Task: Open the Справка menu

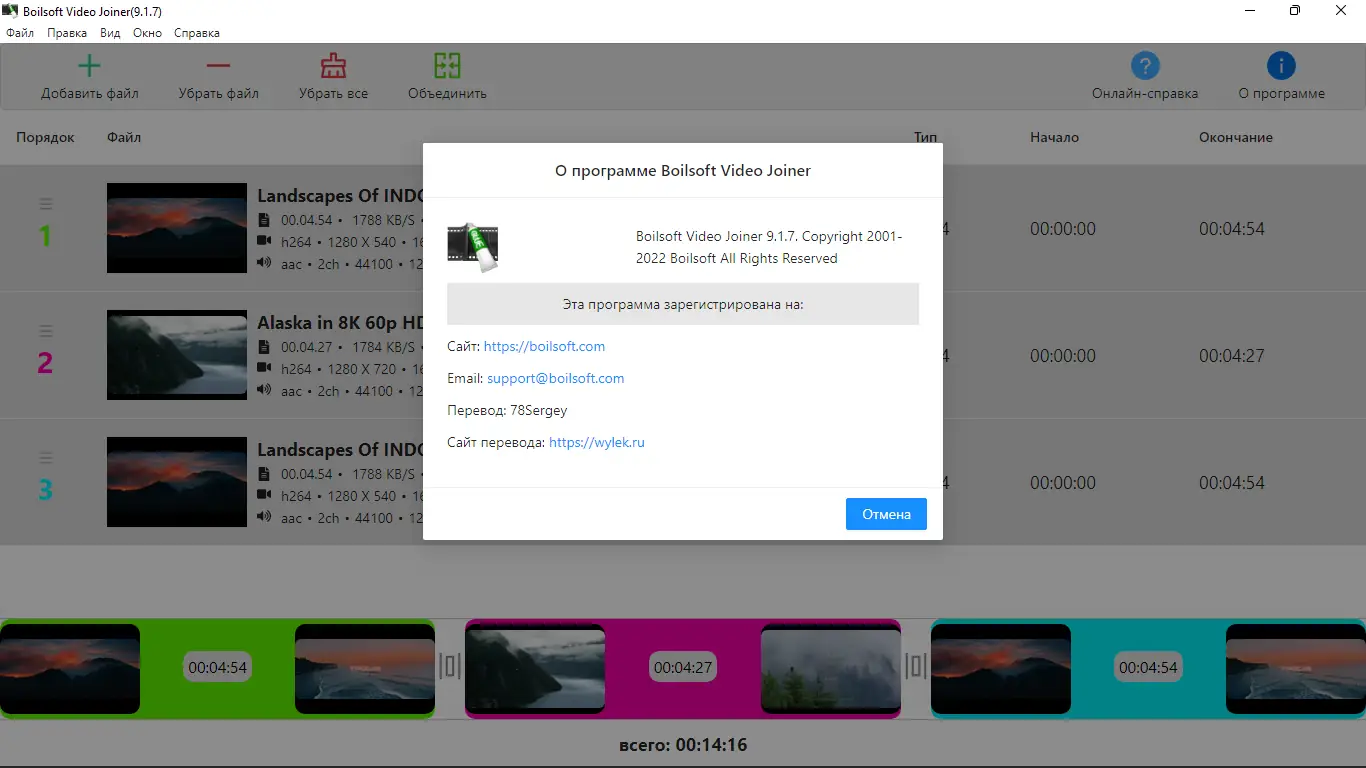Action: pos(197,33)
